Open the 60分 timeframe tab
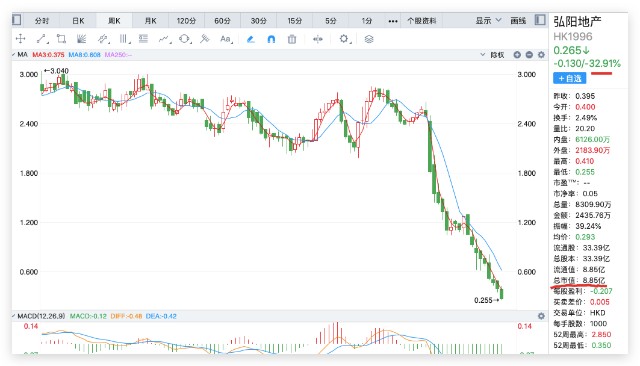 [222, 20]
